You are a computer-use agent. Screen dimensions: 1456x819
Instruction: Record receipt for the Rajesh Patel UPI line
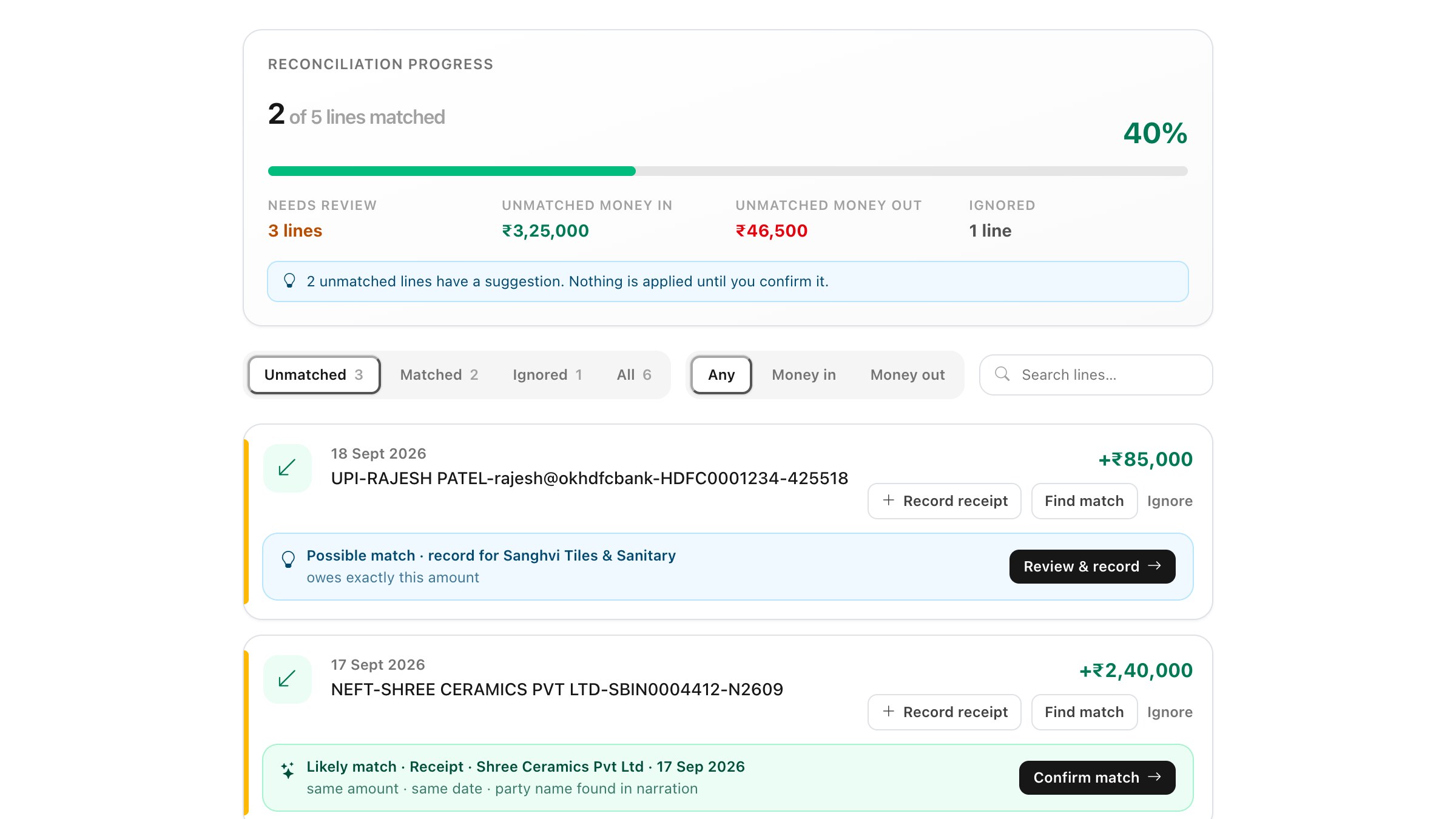(x=944, y=501)
